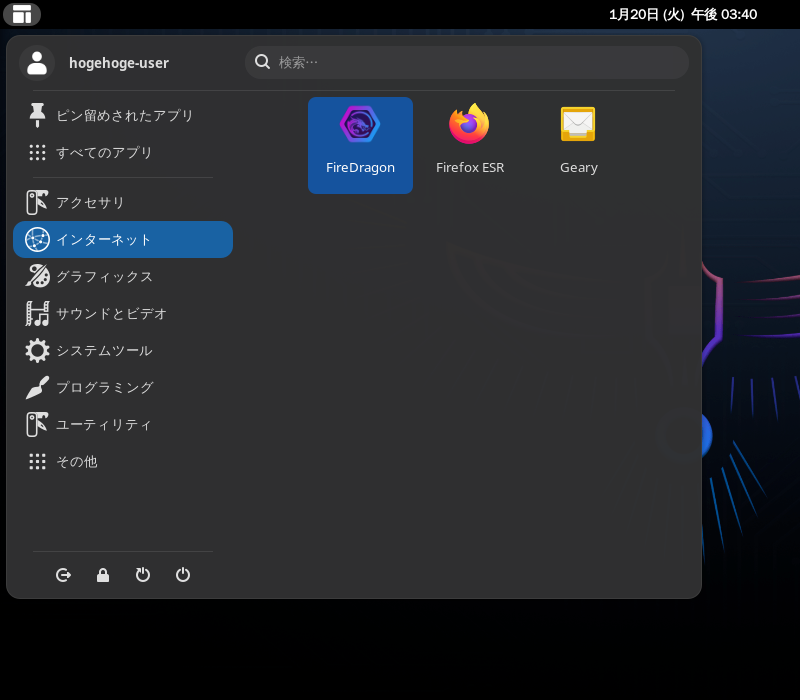Open サウンドとビデオ category

click(123, 313)
